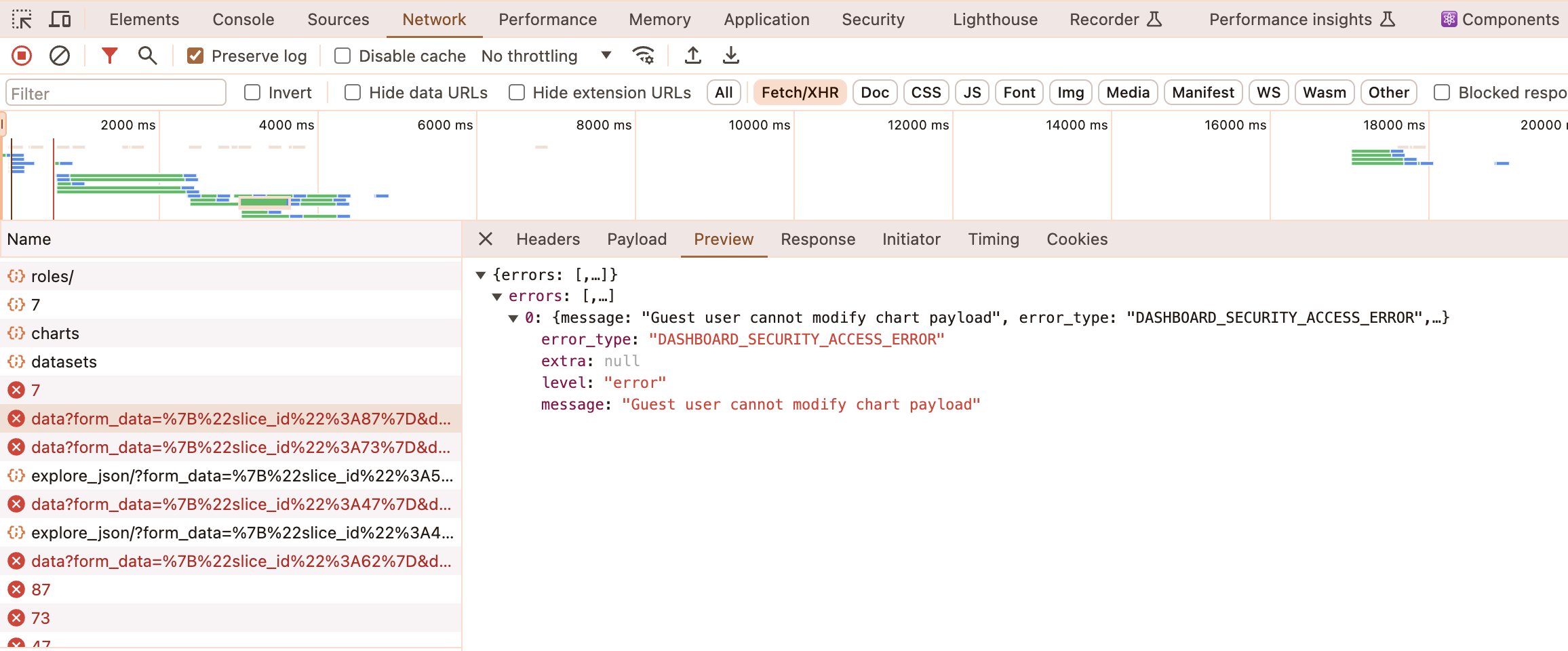Show the Cookies tab

[x=1077, y=239]
